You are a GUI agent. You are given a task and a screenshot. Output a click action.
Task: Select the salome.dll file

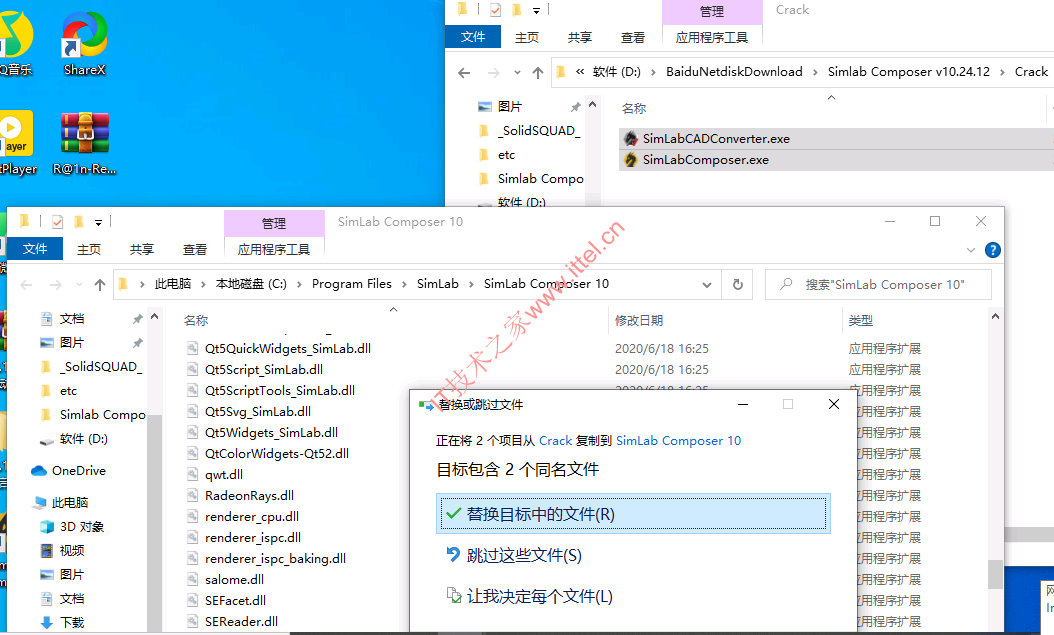coord(235,579)
